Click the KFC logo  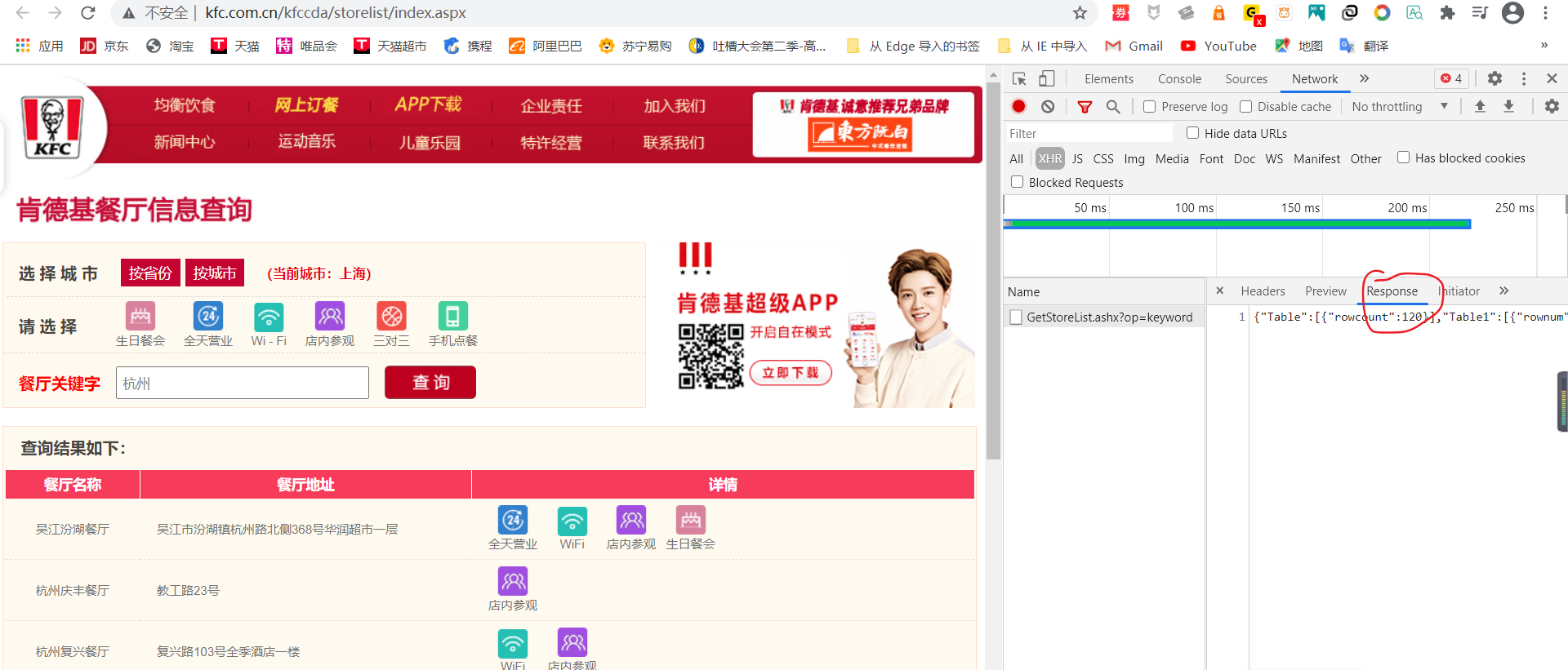coord(52,126)
